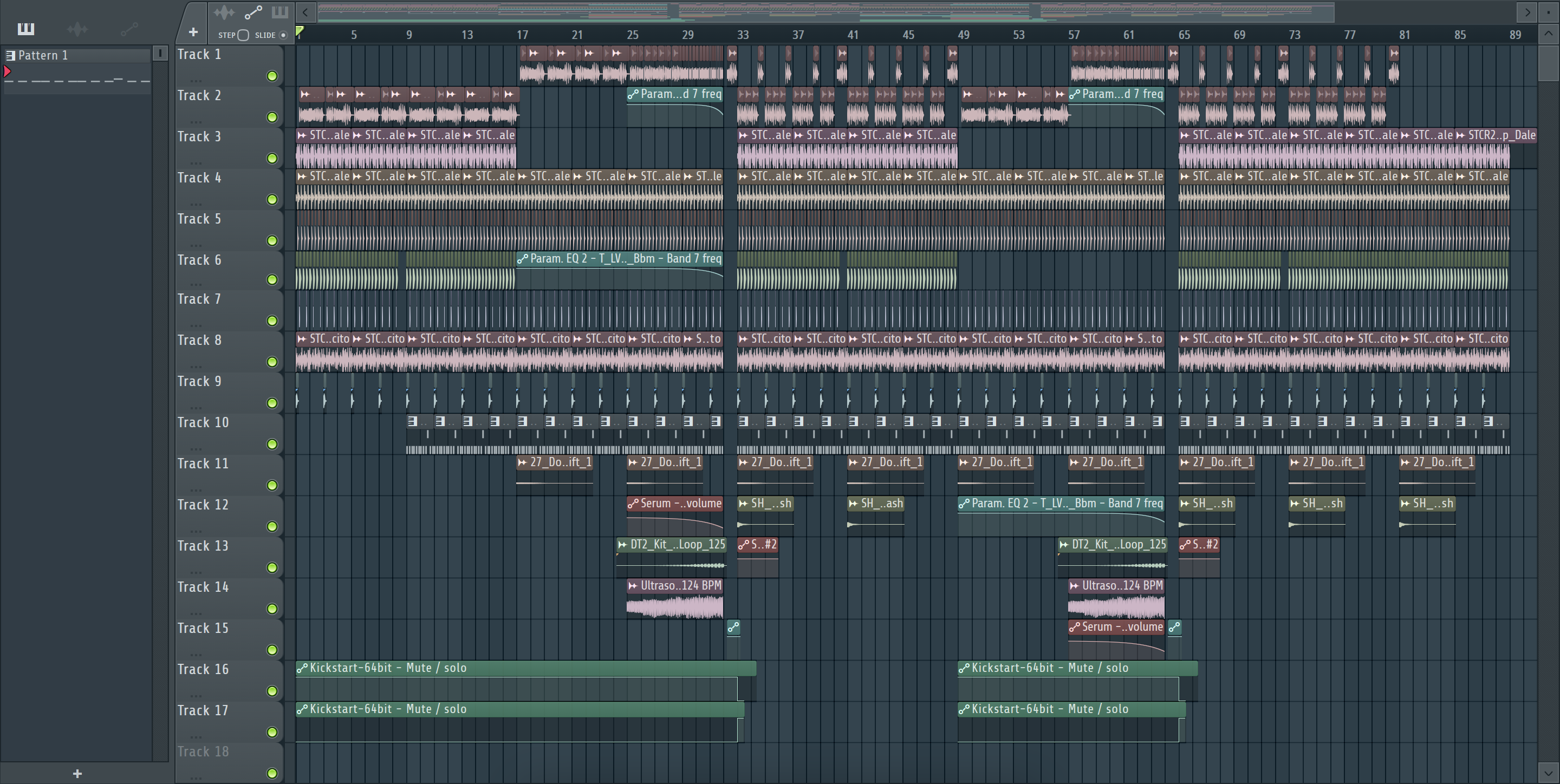Viewport: 1560px width, 784px height.
Task: Mute Track 7 with its green LED
Action: point(272,321)
